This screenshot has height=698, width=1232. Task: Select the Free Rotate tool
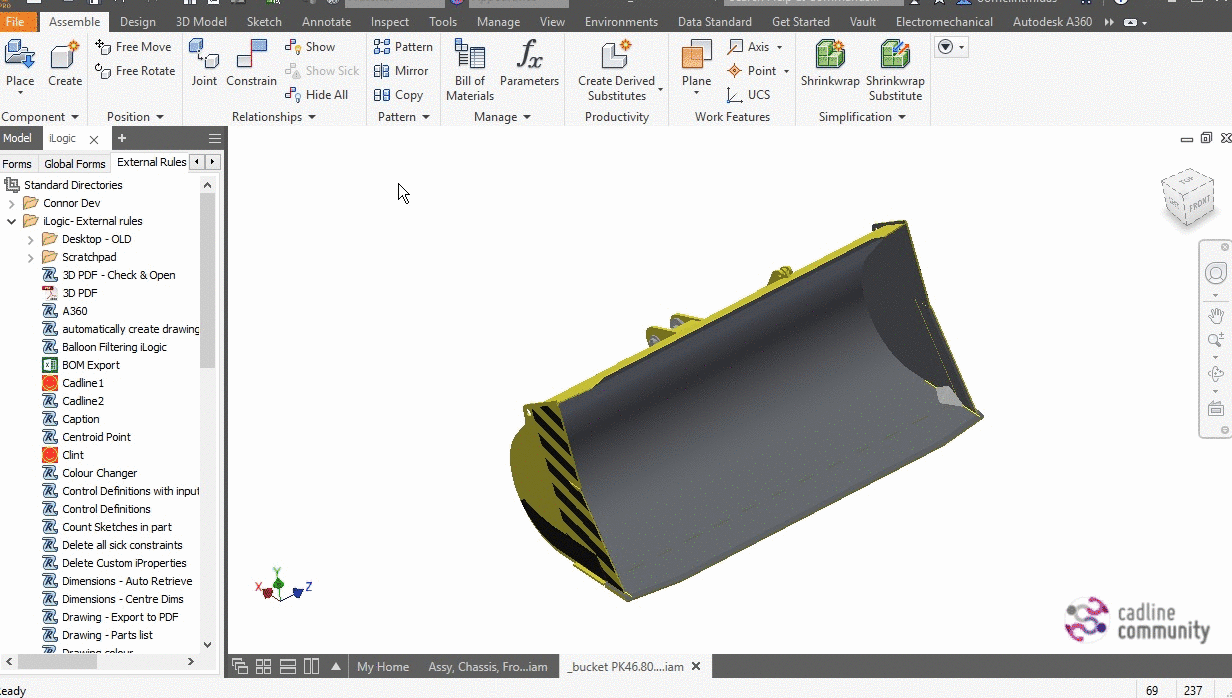135,71
